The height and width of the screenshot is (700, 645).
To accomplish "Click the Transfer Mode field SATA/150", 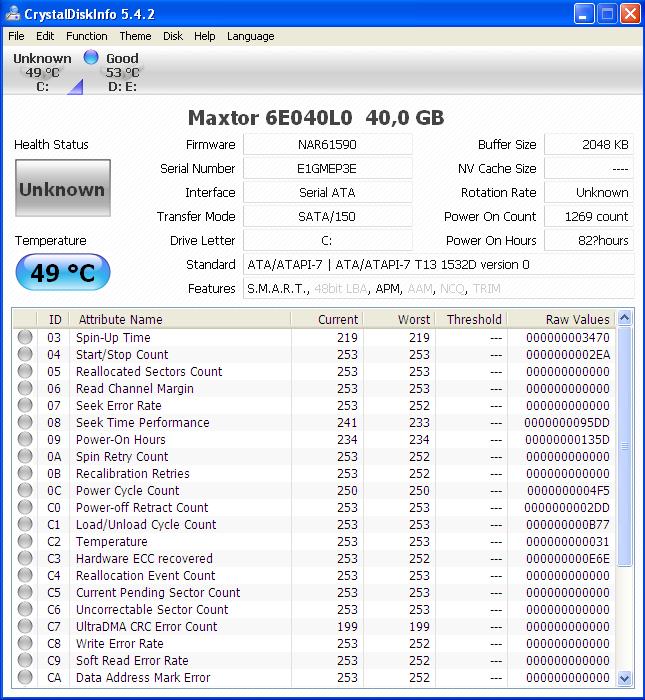I will coord(328,217).
